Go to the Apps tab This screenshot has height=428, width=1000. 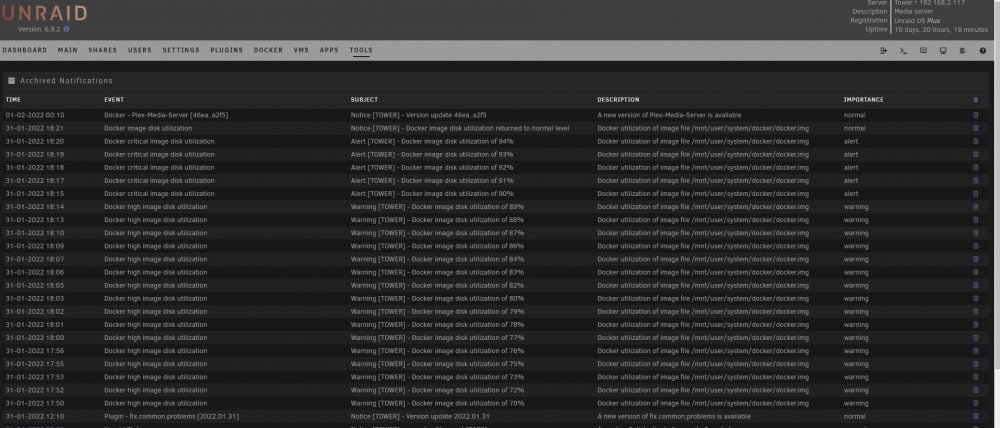(x=329, y=50)
